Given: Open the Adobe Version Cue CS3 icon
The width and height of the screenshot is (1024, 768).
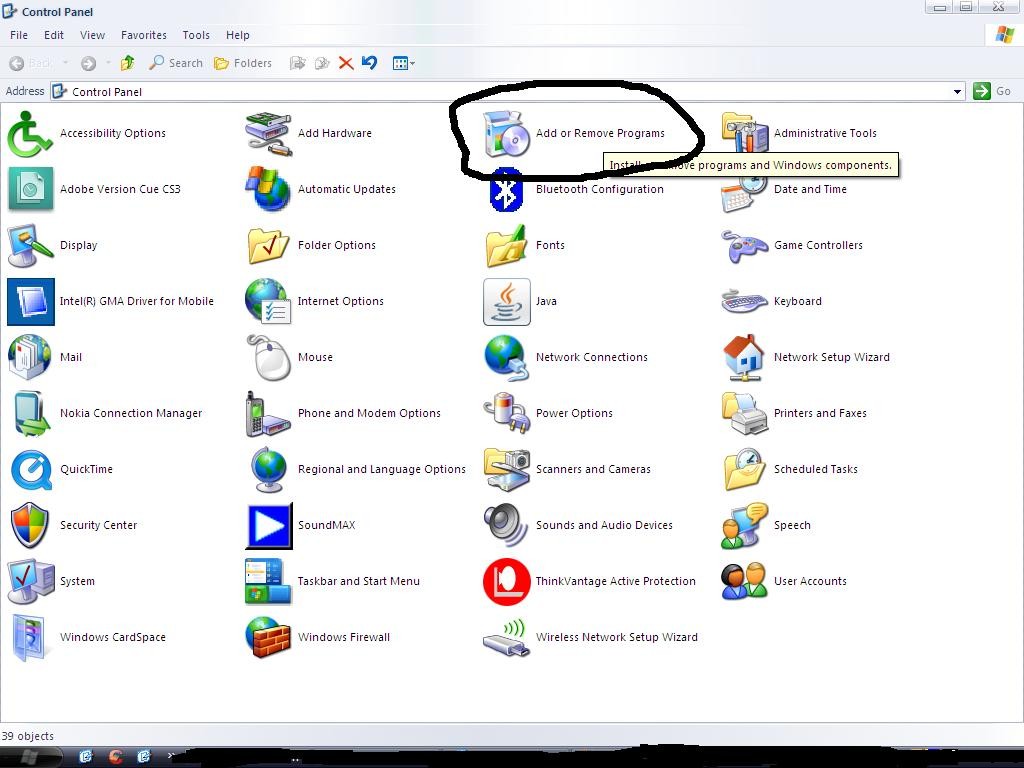Looking at the screenshot, I should [30, 189].
